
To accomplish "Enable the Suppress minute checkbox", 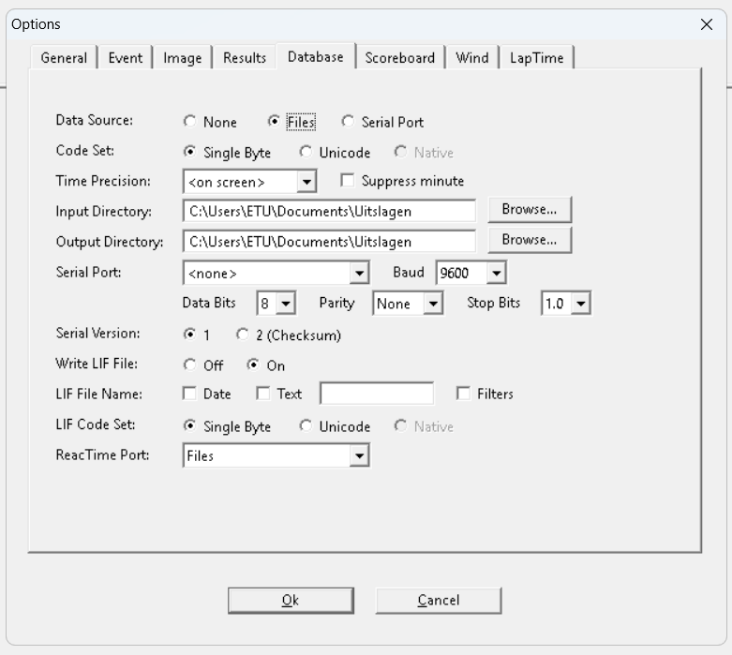I will (x=348, y=181).
